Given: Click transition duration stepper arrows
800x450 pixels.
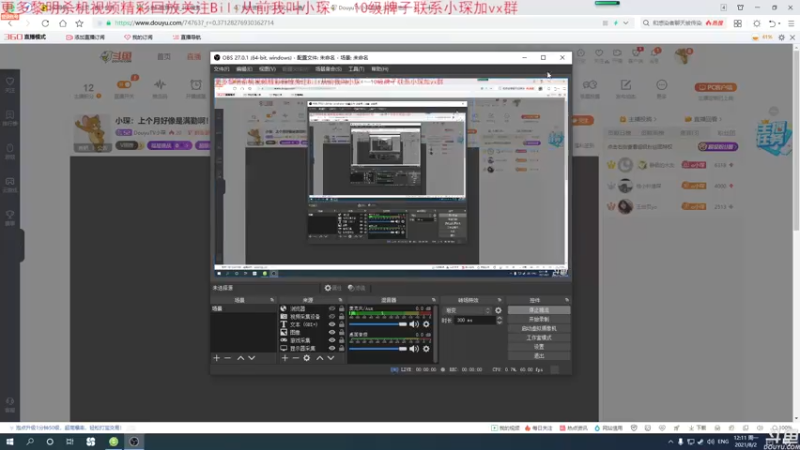Looking at the screenshot, I should tap(499, 320).
